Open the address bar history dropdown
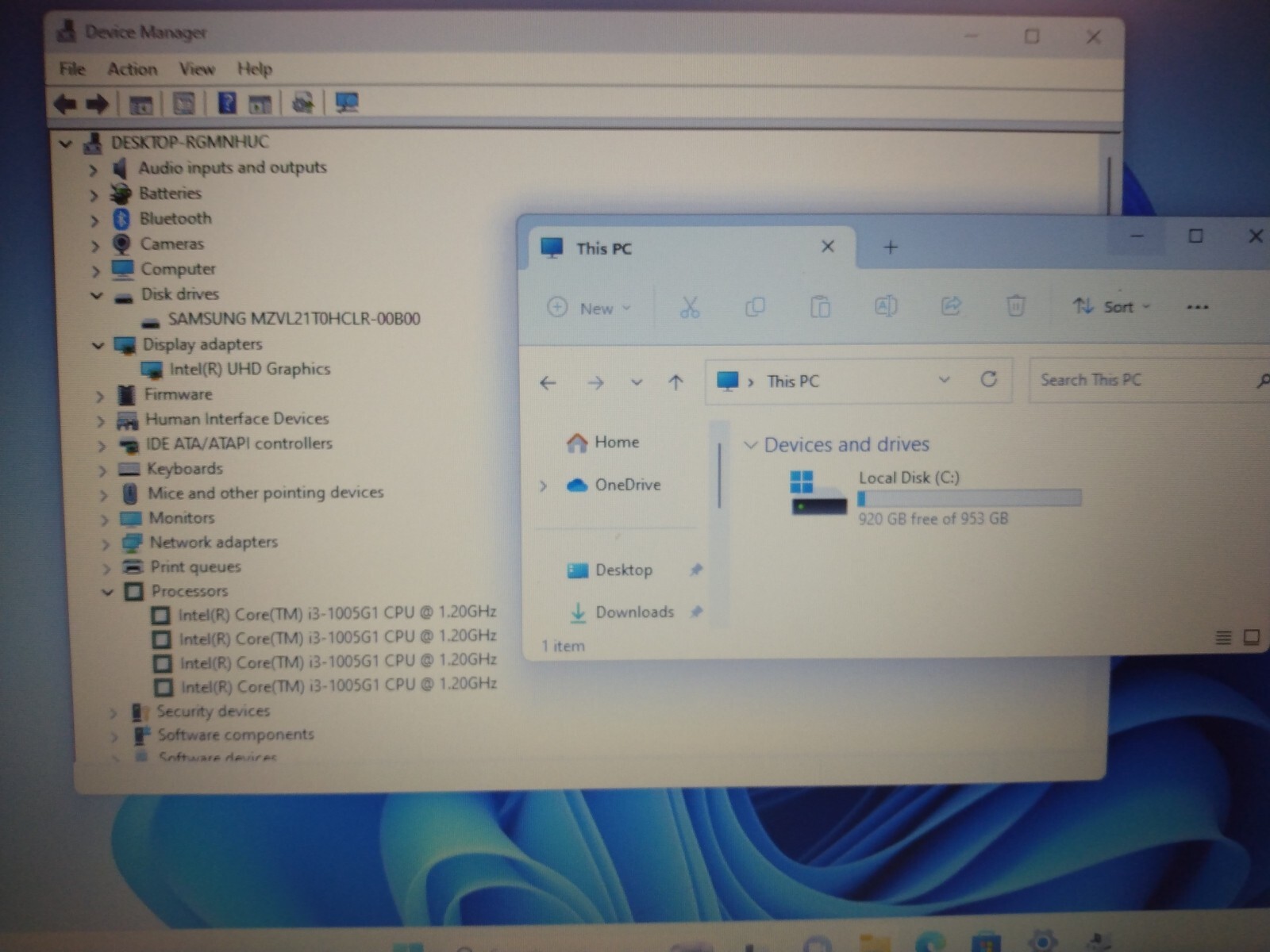Image resolution: width=1270 pixels, height=952 pixels. 944,380
